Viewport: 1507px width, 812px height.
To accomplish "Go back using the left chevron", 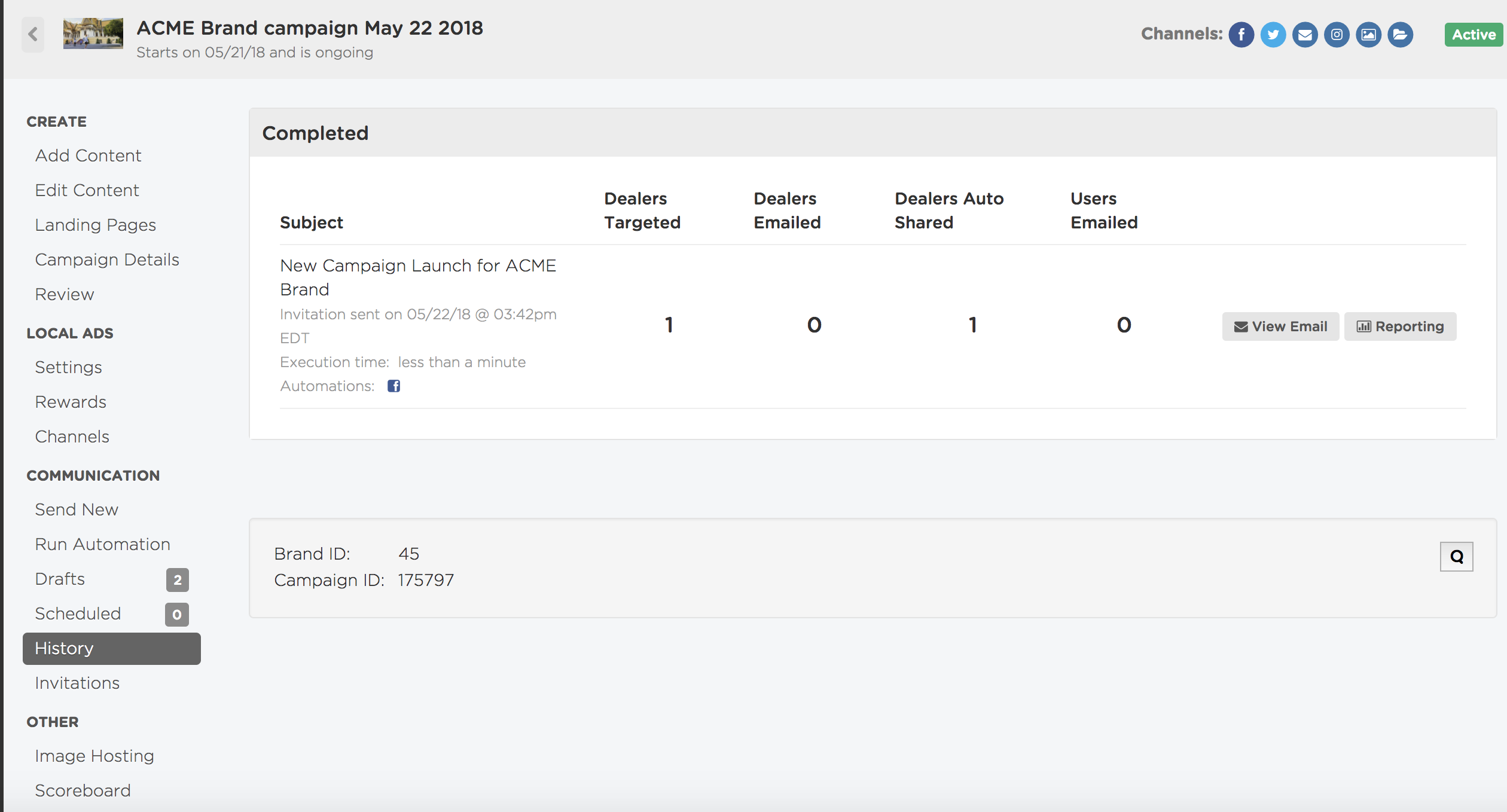I will click(x=33, y=35).
